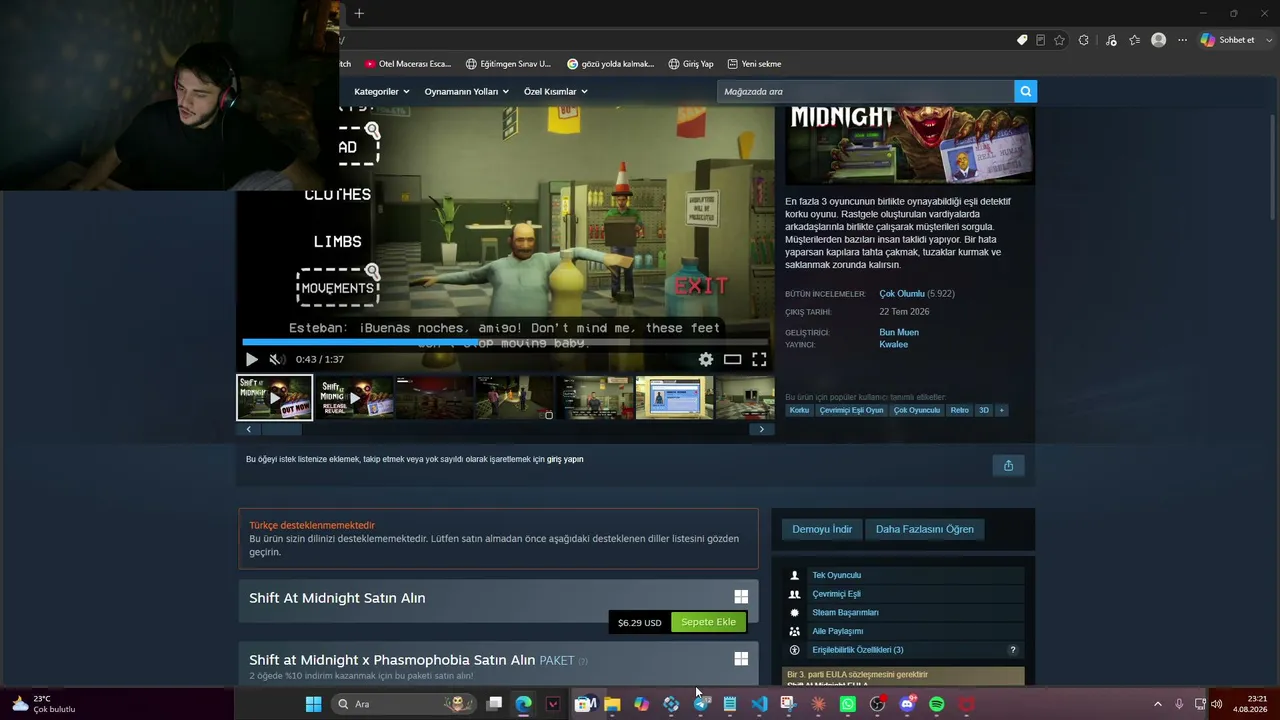Image resolution: width=1280 pixels, height=720 pixels.
Task: Open the 'Giriş Yap' bookmark
Action: pyautogui.click(x=691, y=64)
